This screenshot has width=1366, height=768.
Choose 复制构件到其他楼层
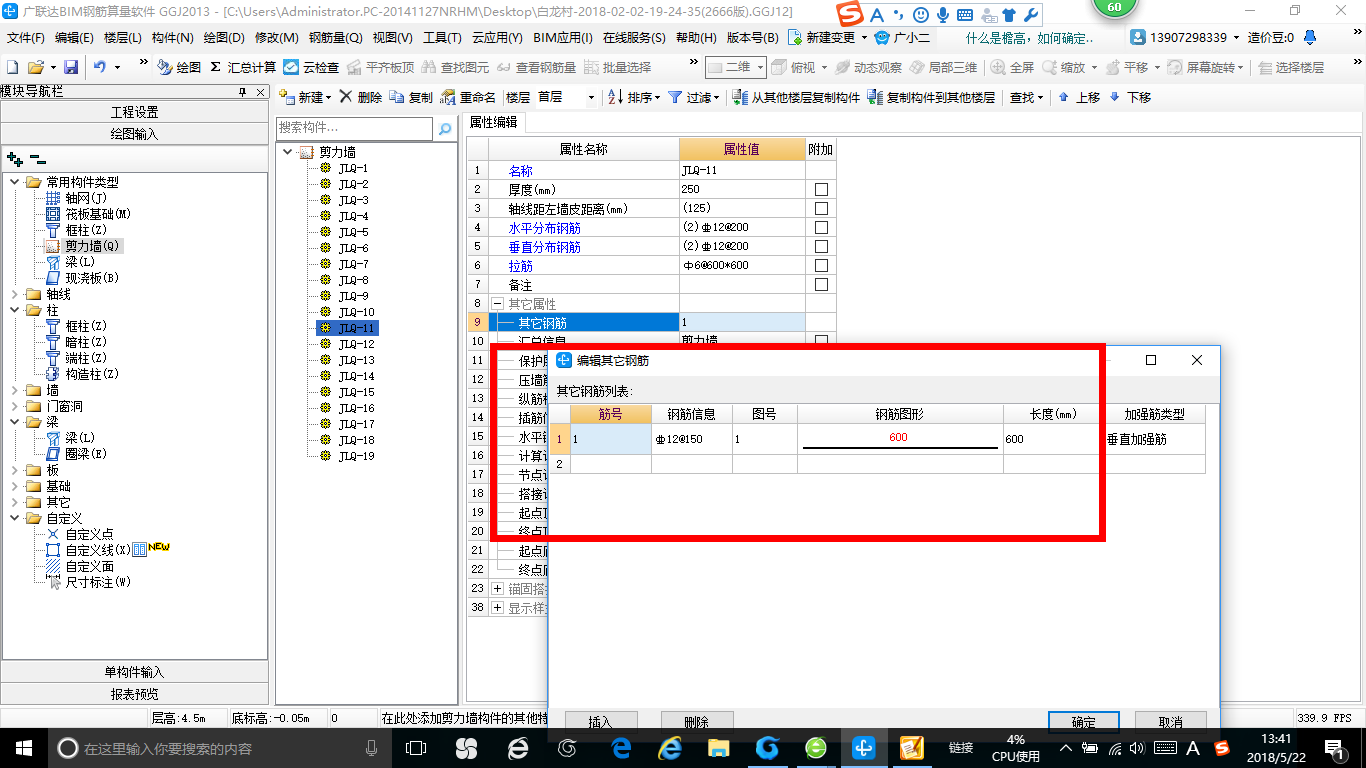pos(932,97)
